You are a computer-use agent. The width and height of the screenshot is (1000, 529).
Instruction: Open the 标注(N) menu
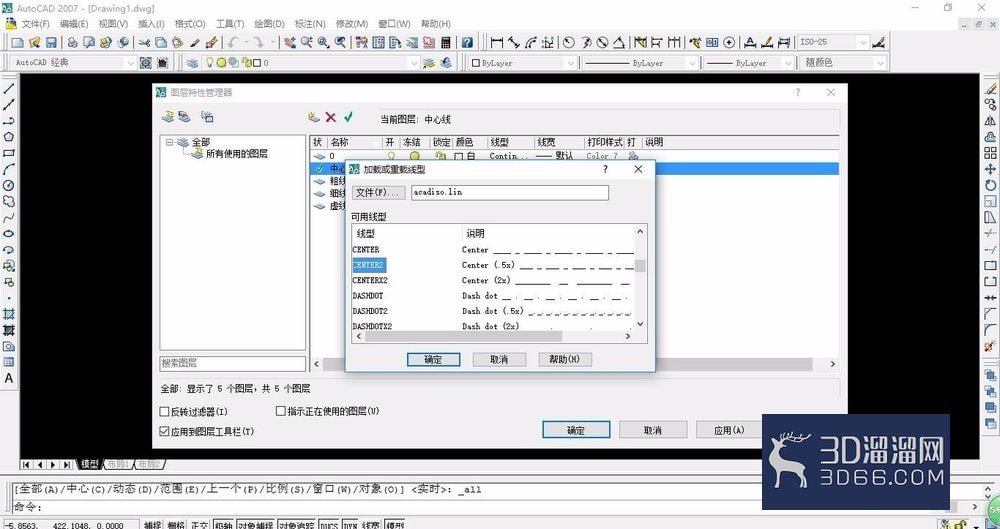pos(311,24)
